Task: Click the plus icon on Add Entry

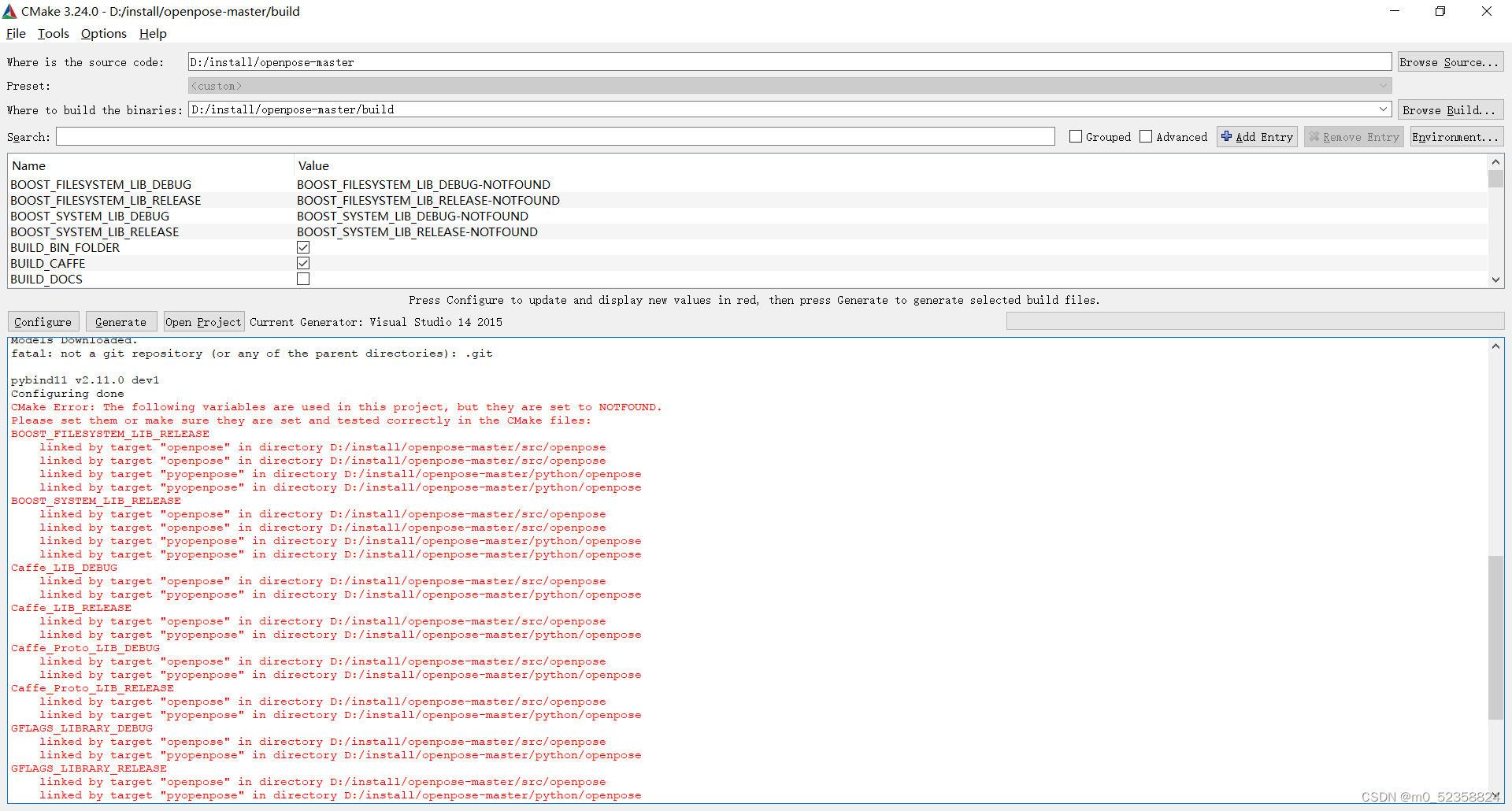Action: tap(1226, 136)
